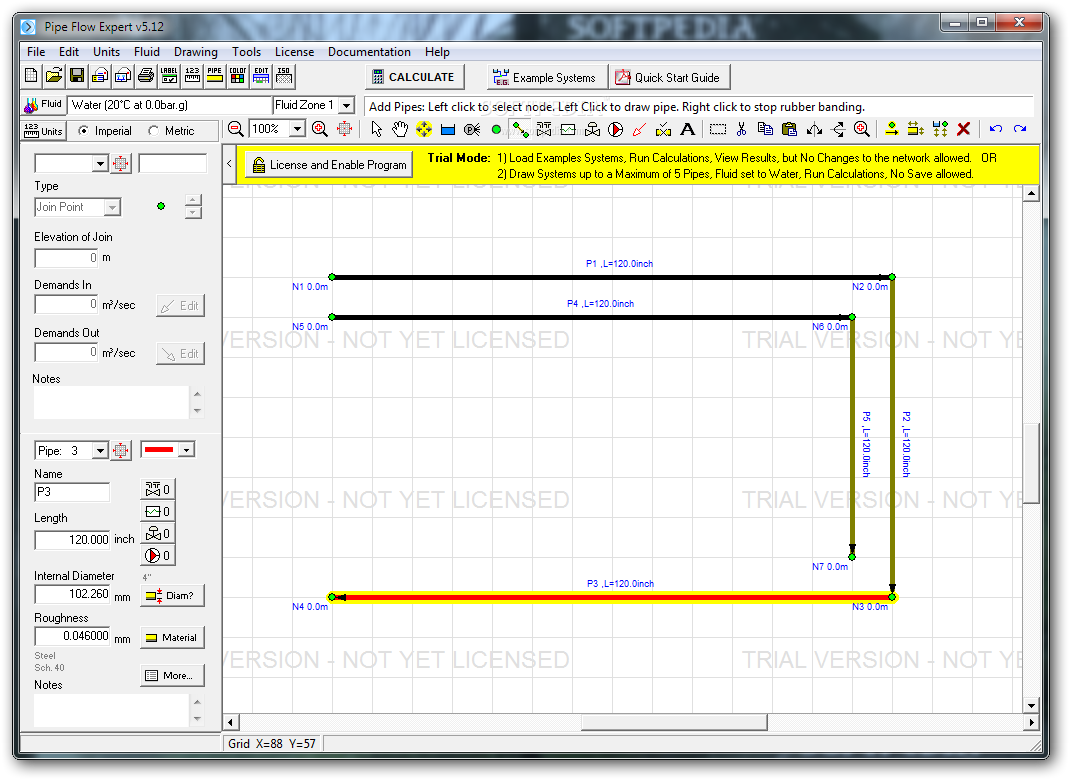The image size is (1070, 780).
Task: Click the Diam? button
Action: (x=172, y=595)
